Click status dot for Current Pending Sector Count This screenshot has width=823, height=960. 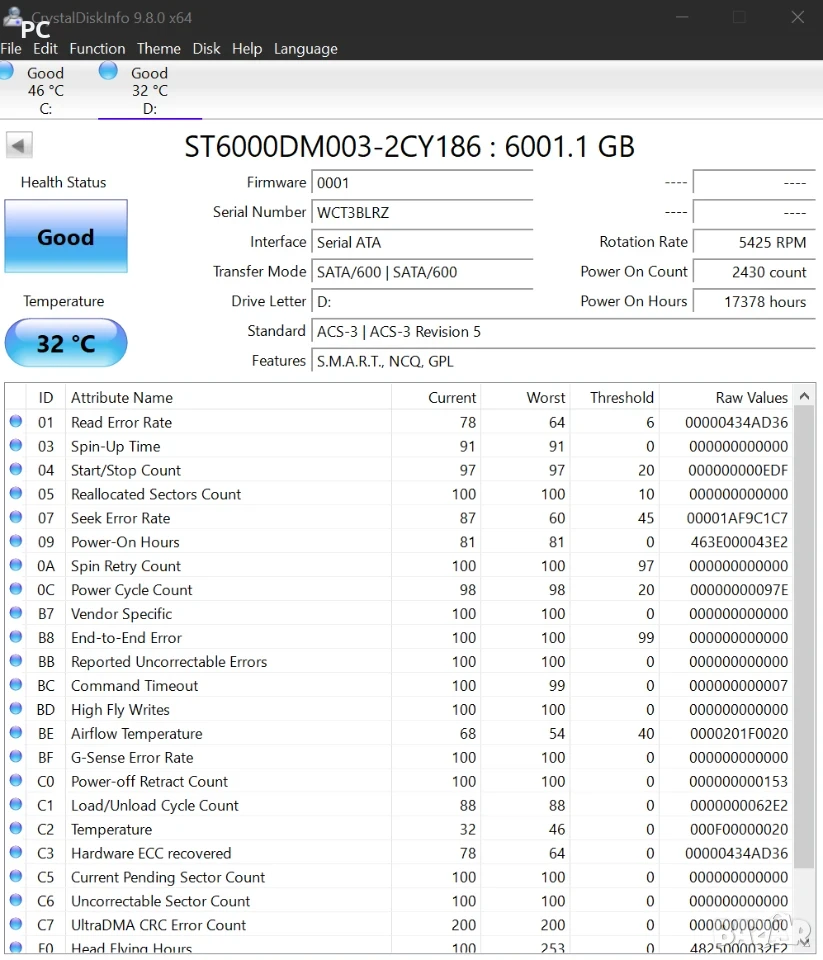pyautogui.click(x=16, y=876)
